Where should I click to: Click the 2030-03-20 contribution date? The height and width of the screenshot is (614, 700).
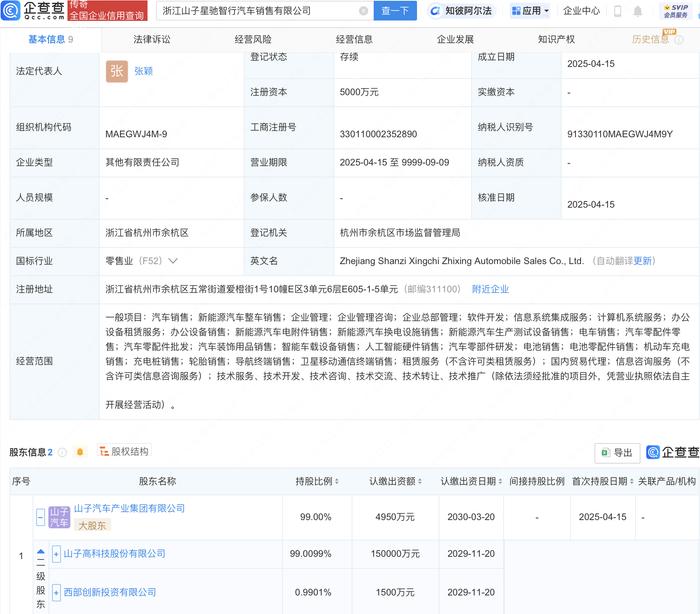tap(471, 517)
